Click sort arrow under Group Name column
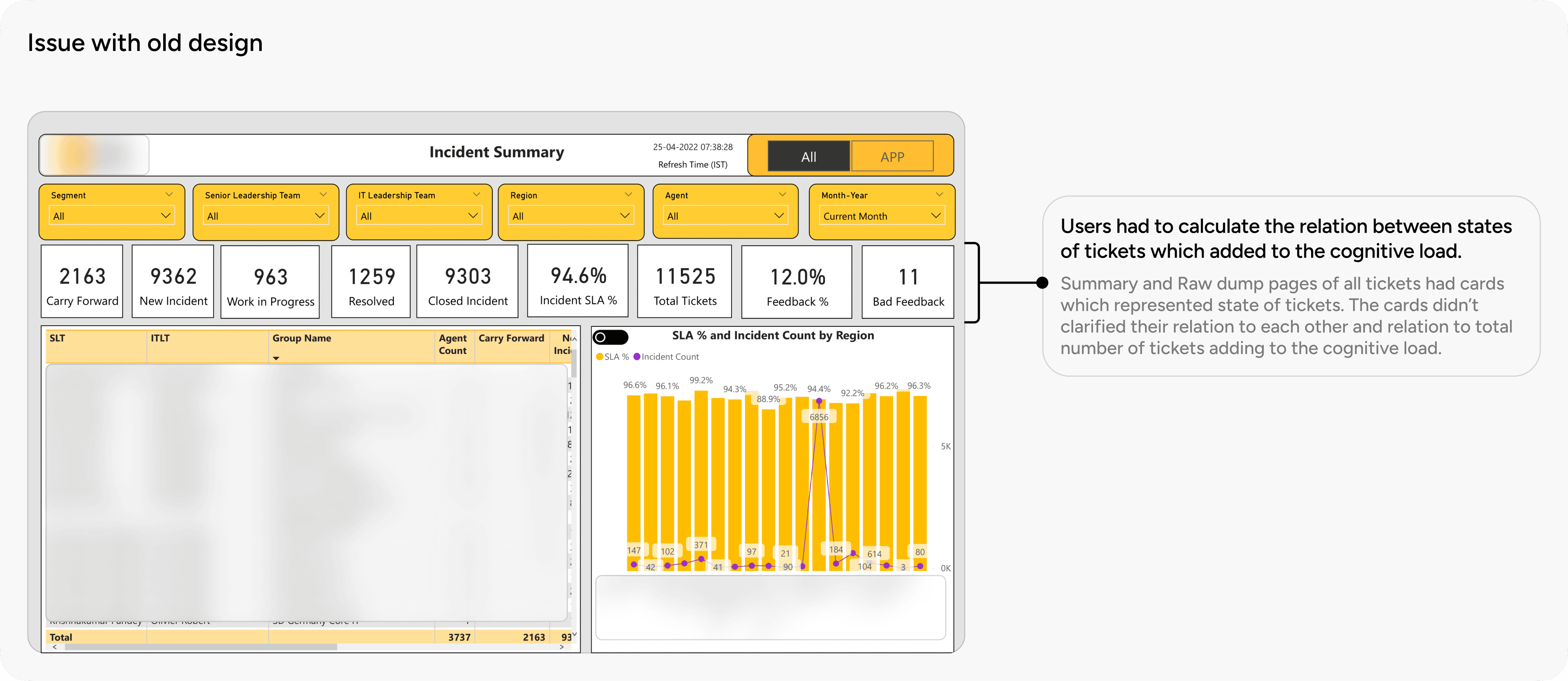Image resolution: width=1568 pixels, height=681 pixels. (276, 358)
